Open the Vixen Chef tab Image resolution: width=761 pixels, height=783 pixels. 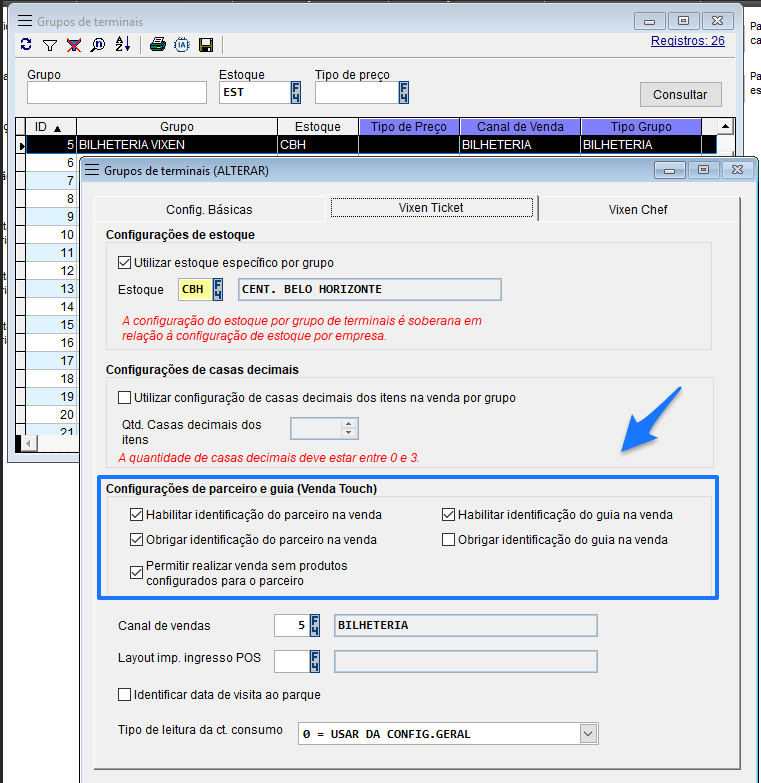pos(638,209)
